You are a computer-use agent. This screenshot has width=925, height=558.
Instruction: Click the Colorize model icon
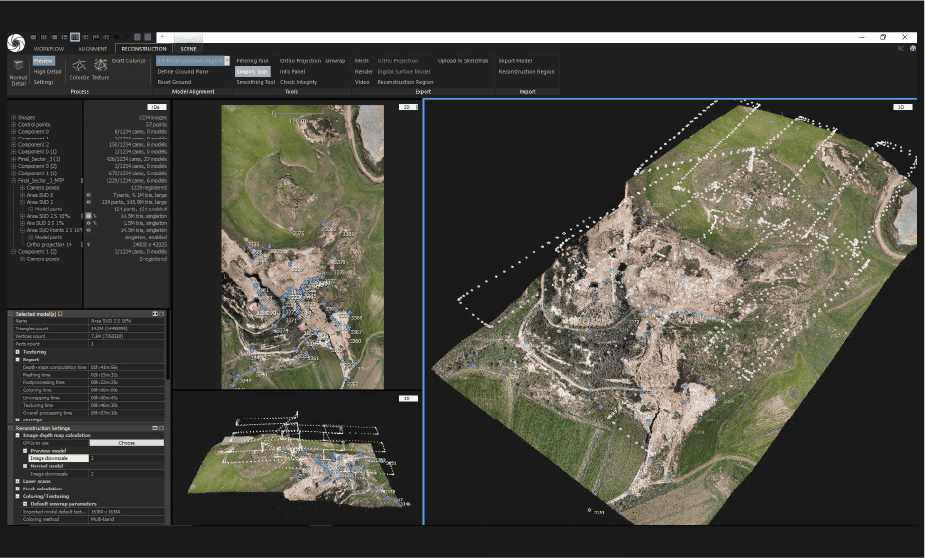(x=79, y=67)
